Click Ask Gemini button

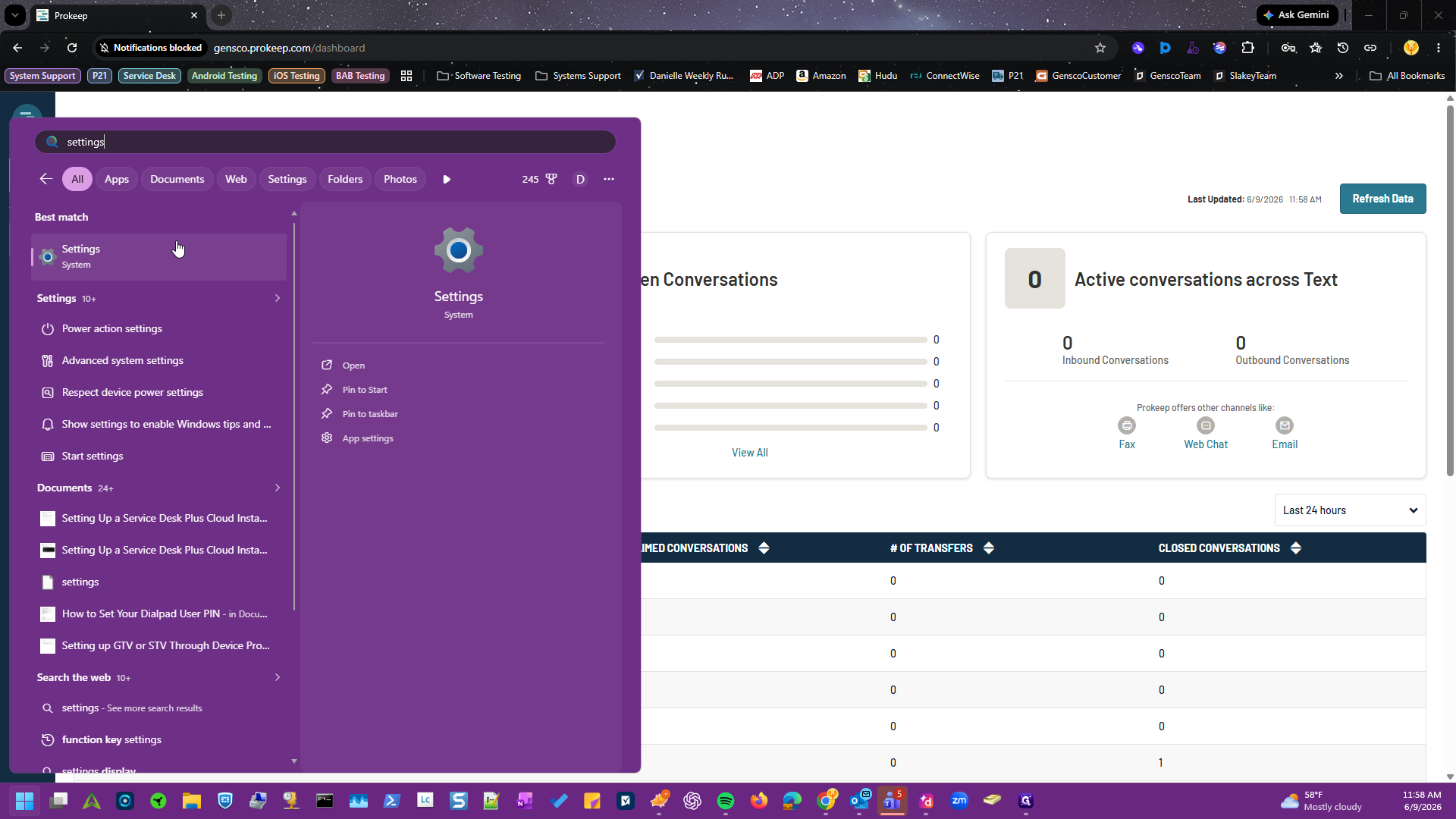pos(1297,15)
